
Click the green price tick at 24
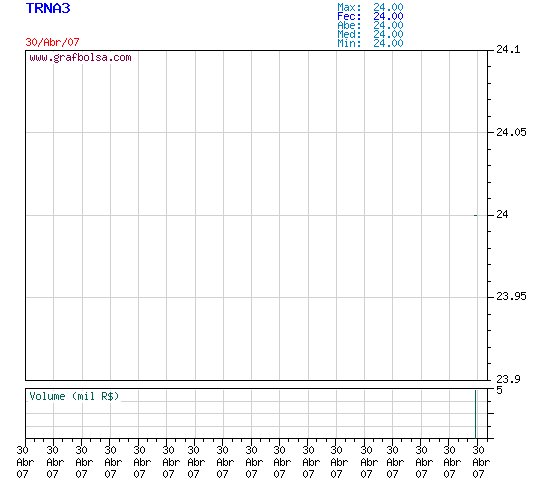[475, 215]
